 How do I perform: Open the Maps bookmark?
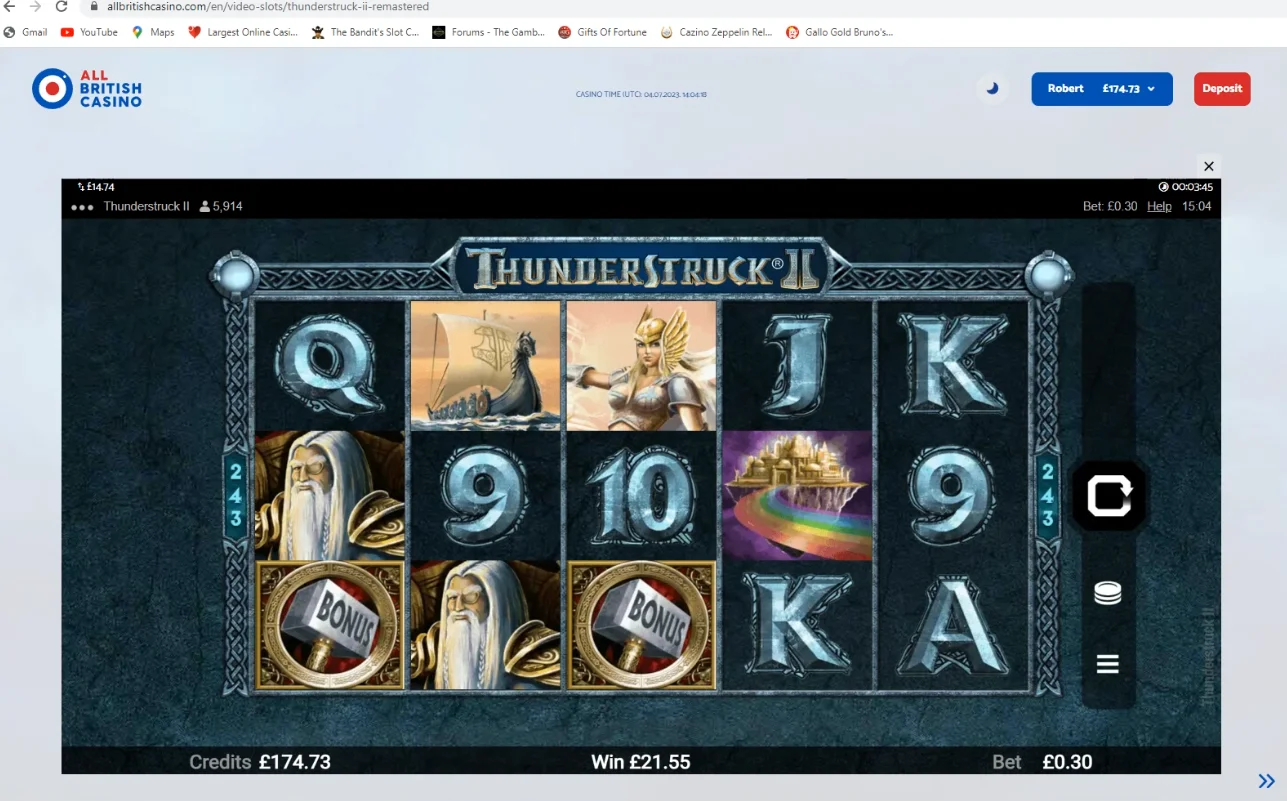[x=153, y=32]
